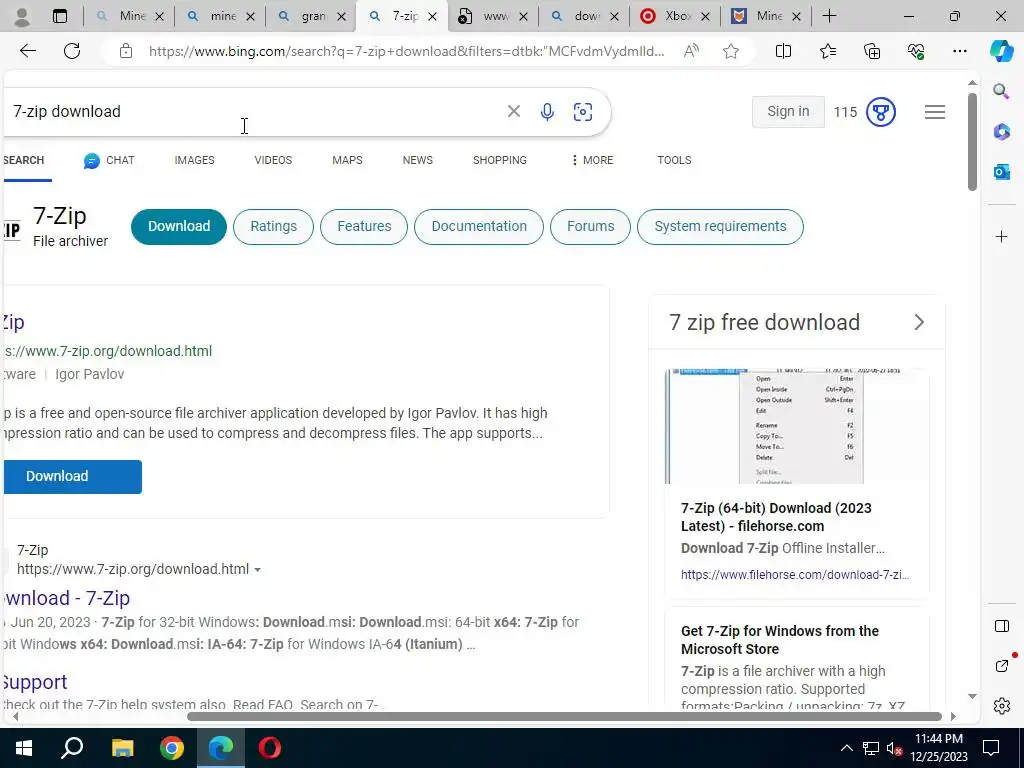Open link externally sidebar icon
The width and height of the screenshot is (1024, 768).
click(1002, 665)
